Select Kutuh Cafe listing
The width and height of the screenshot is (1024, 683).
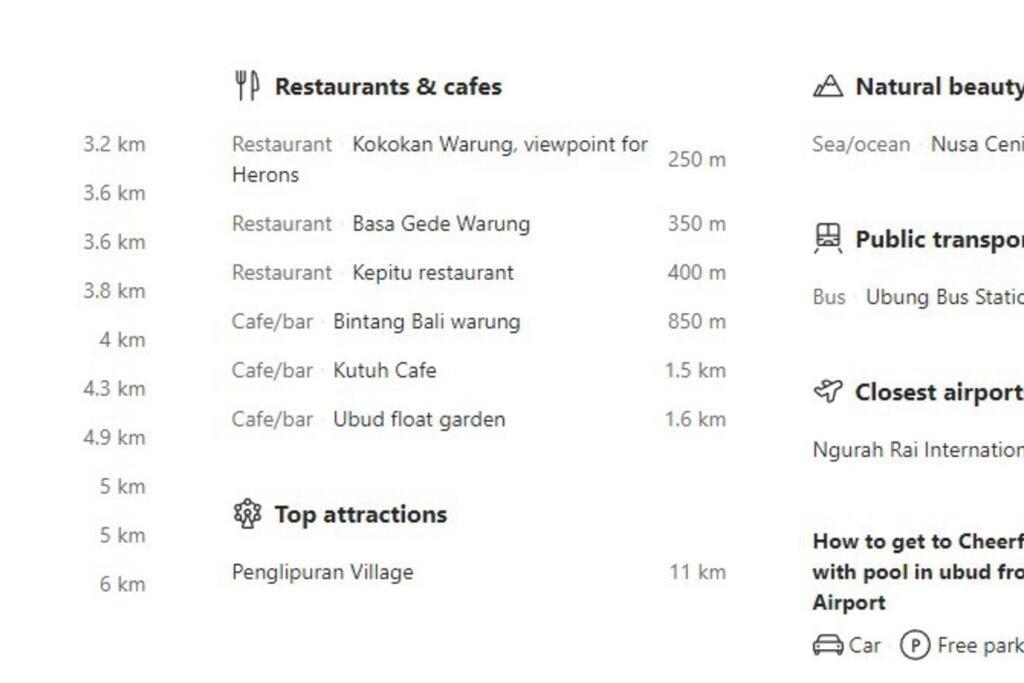point(479,370)
